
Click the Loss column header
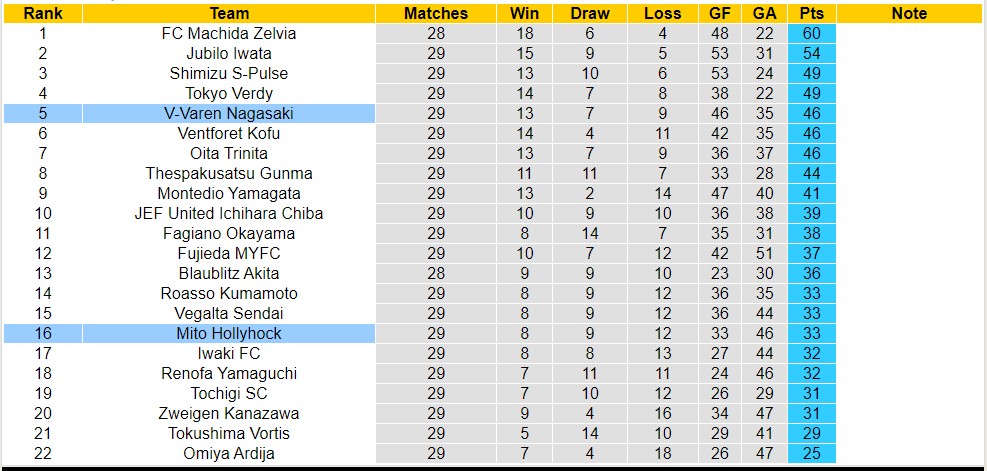click(663, 13)
